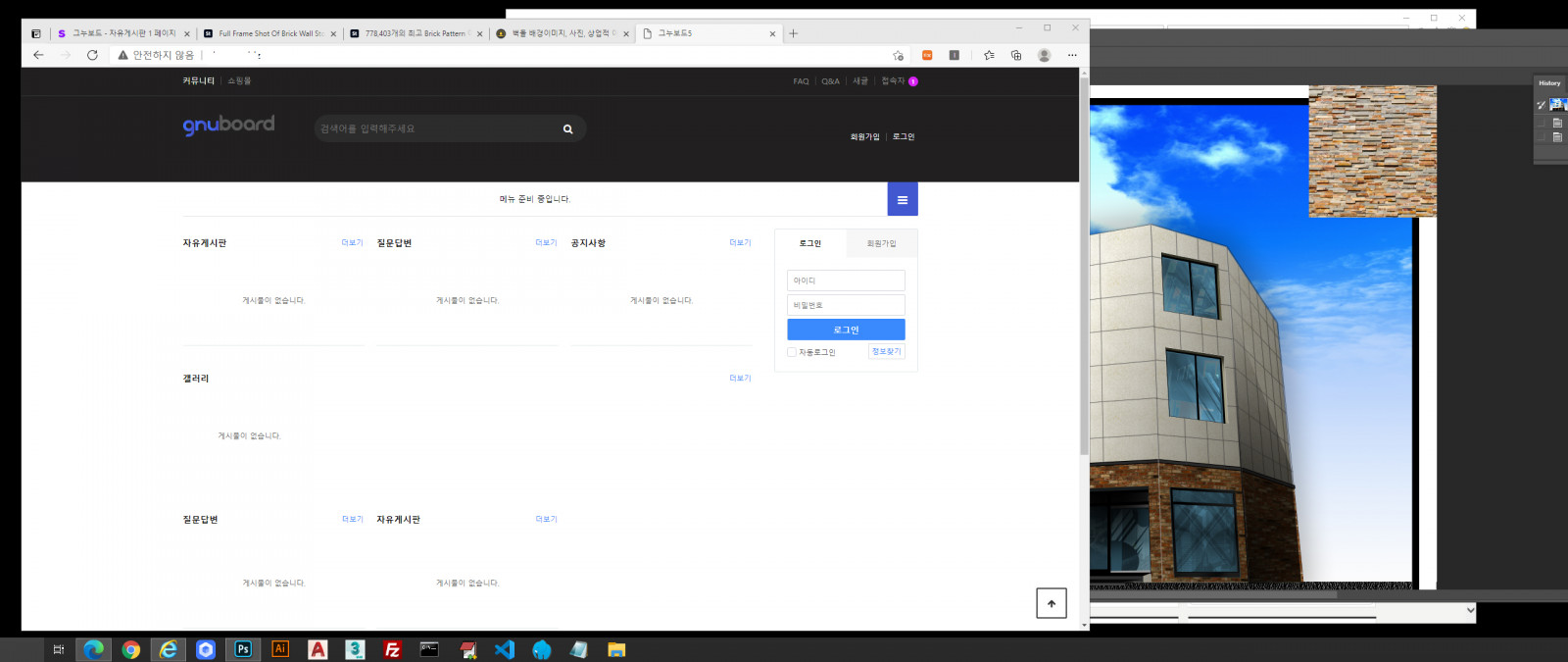Viewport: 1568px width, 662px height.
Task: Click the 아이디 input field
Action: coord(846,280)
